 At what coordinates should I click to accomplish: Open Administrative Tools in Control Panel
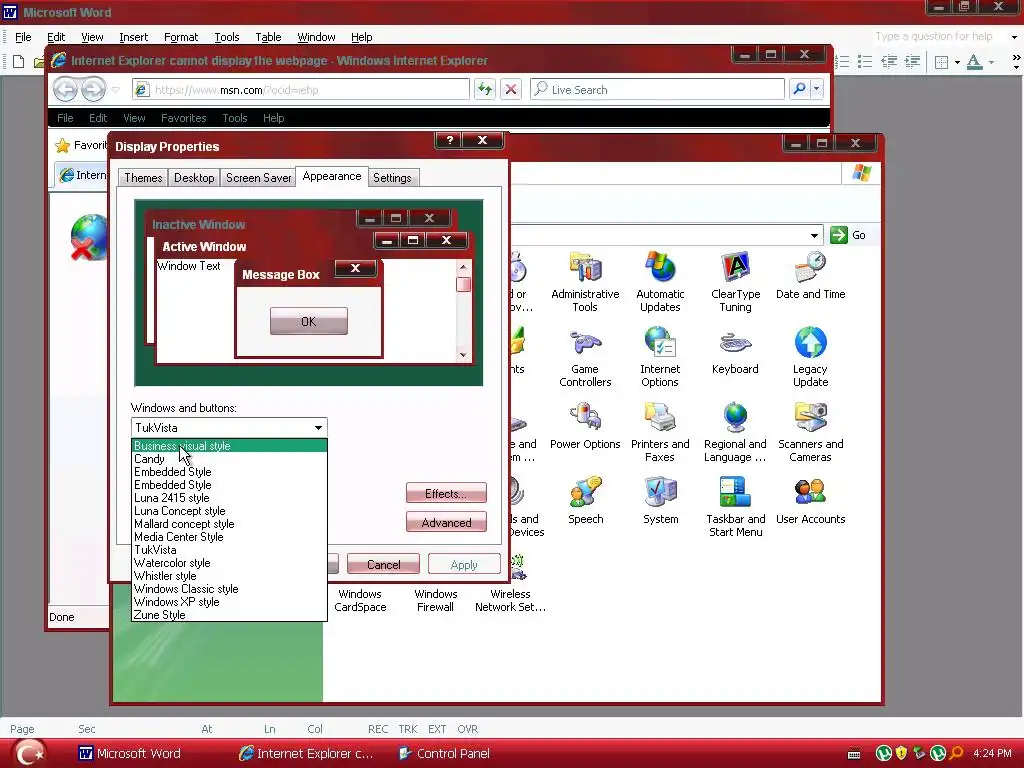585,282
